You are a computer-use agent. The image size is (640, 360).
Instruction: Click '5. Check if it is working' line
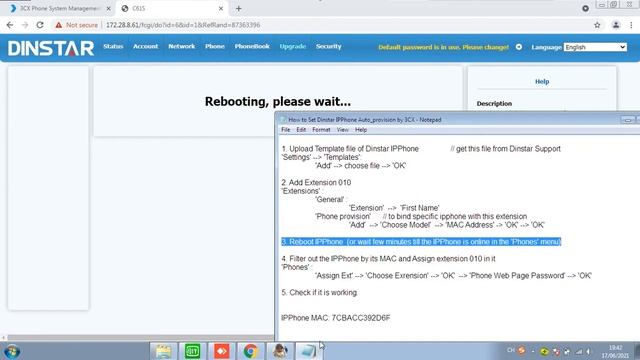pos(319,293)
